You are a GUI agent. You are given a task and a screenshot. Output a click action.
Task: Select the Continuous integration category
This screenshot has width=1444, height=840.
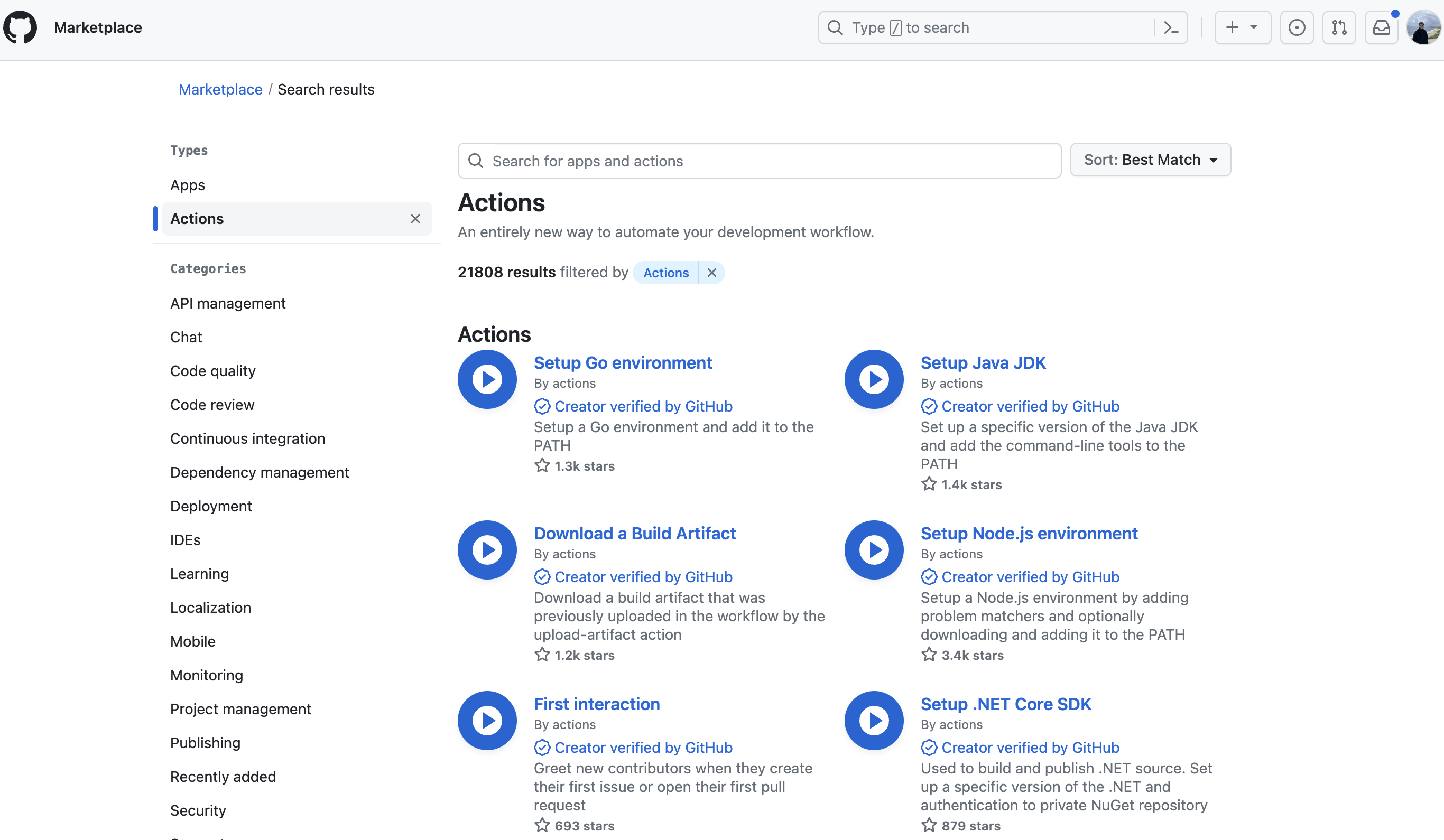pyautogui.click(x=247, y=438)
